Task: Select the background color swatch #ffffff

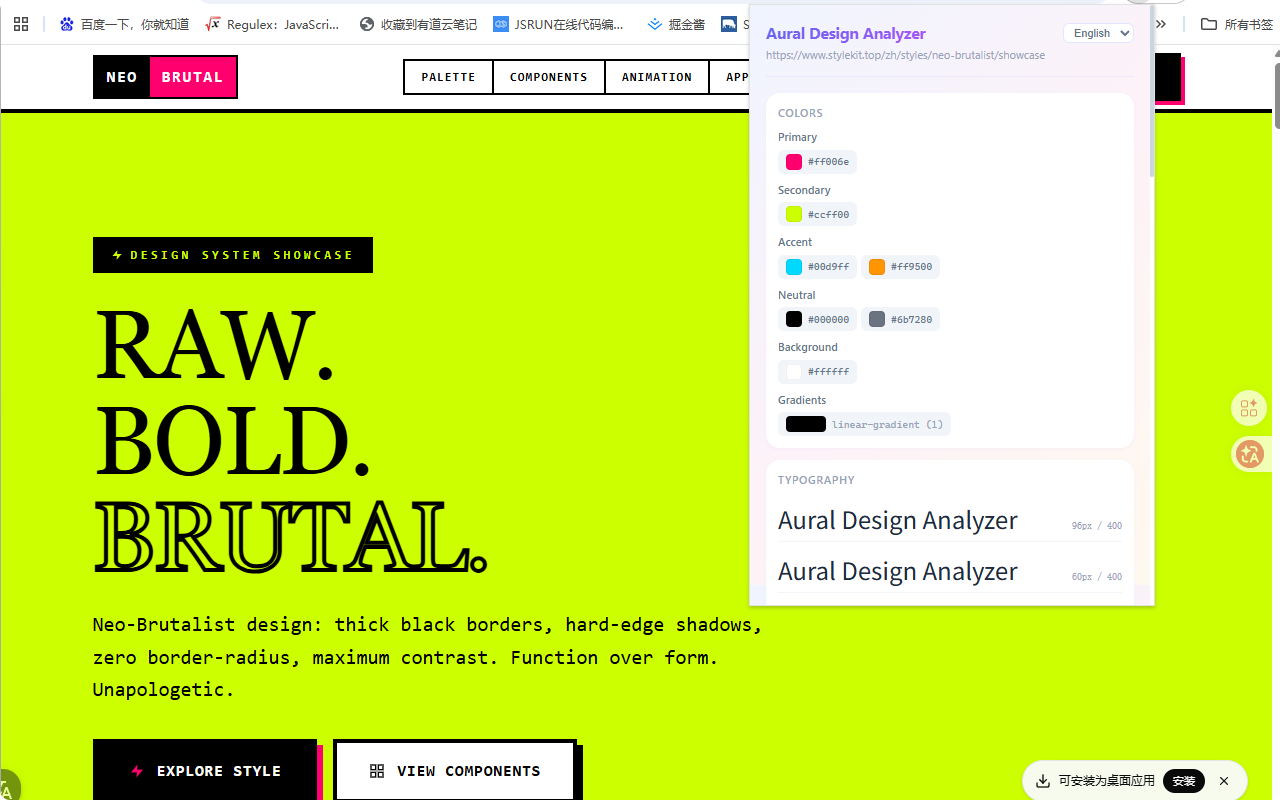Action: pos(817,372)
